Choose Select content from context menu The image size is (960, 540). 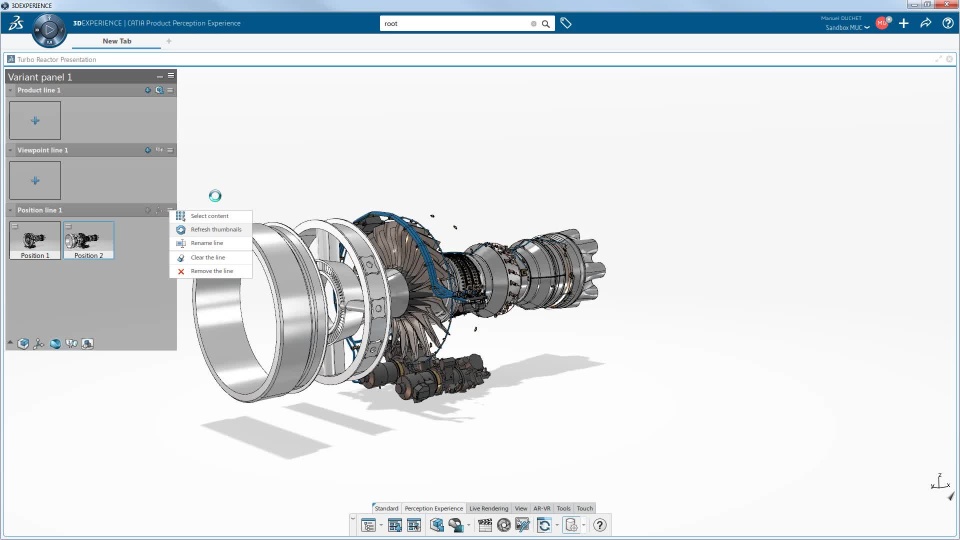click(211, 216)
